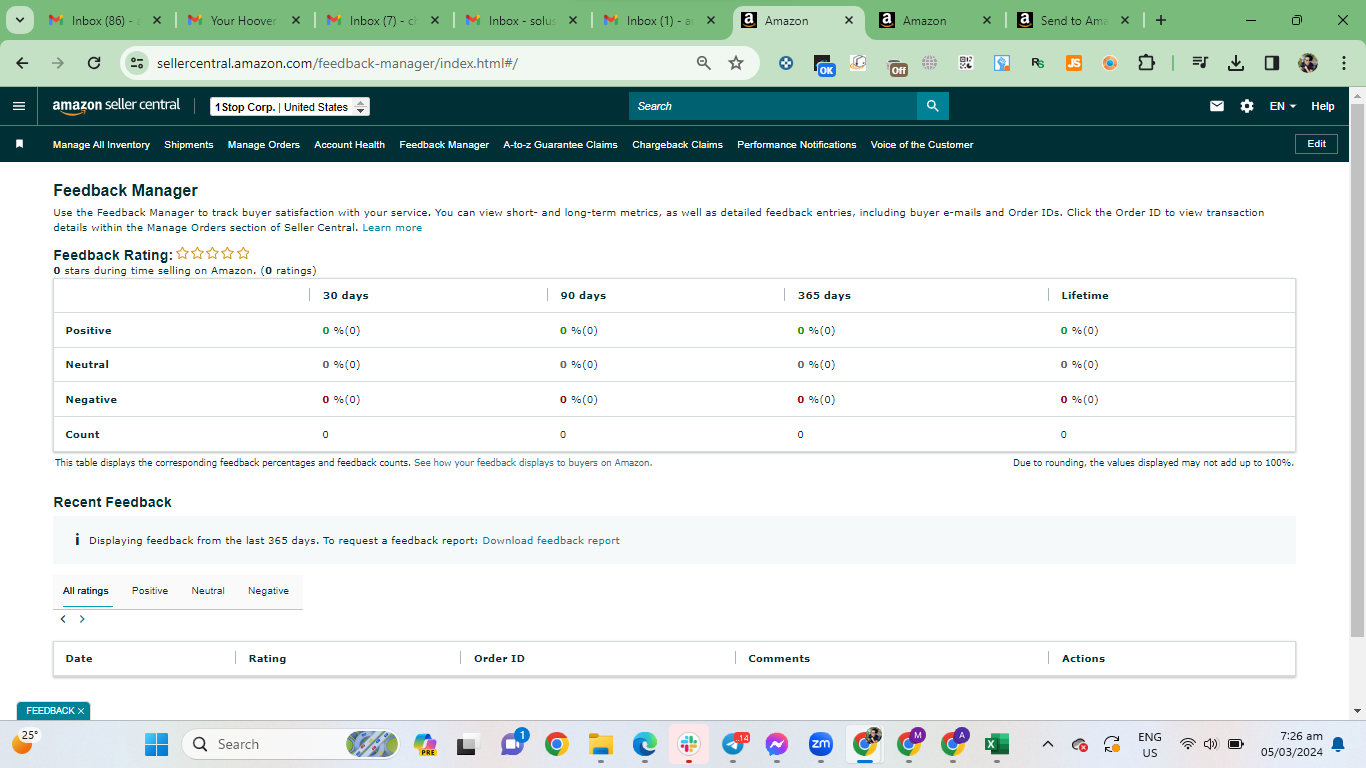This screenshot has height=768, width=1366.
Task: Click the Learn more link
Action: coord(392,228)
